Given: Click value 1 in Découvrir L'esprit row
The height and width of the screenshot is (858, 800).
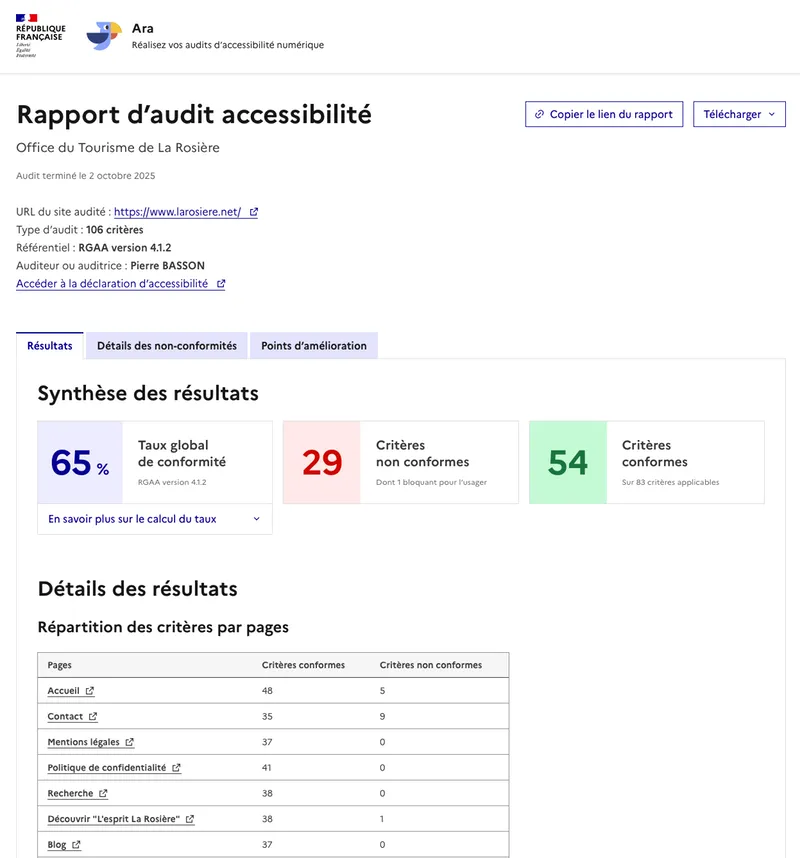Looking at the screenshot, I should tap(381, 819).
